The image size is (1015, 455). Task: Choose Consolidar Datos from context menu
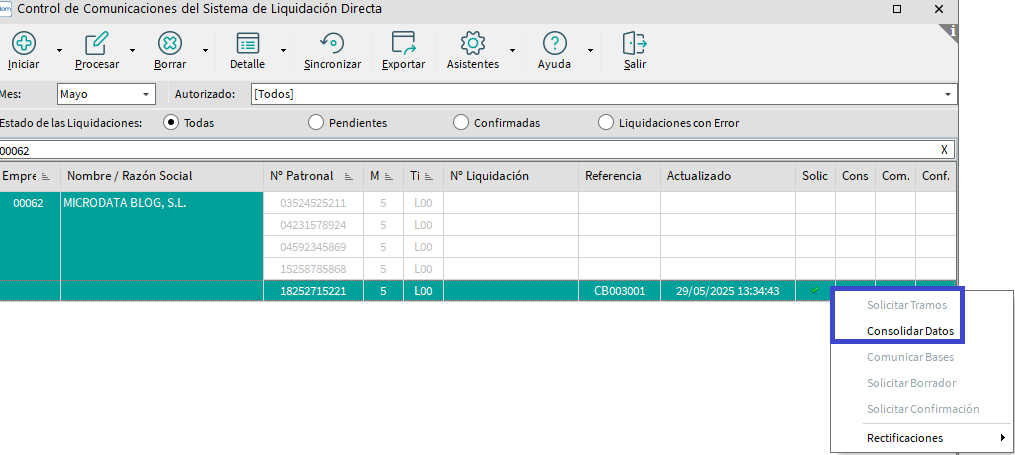(x=910, y=331)
